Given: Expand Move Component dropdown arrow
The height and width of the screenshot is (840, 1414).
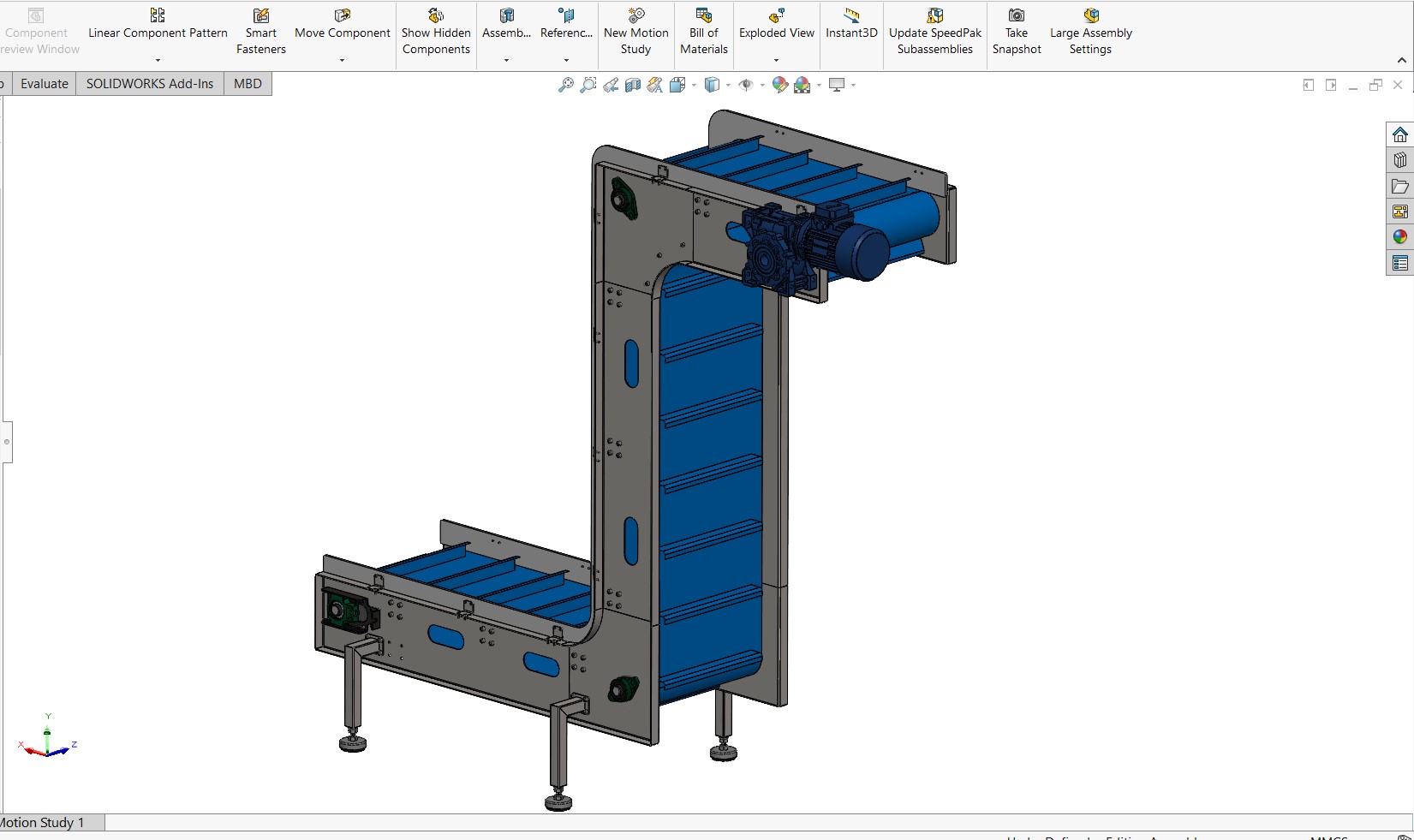Looking at the screenshot, I should [x=342, y=61].
